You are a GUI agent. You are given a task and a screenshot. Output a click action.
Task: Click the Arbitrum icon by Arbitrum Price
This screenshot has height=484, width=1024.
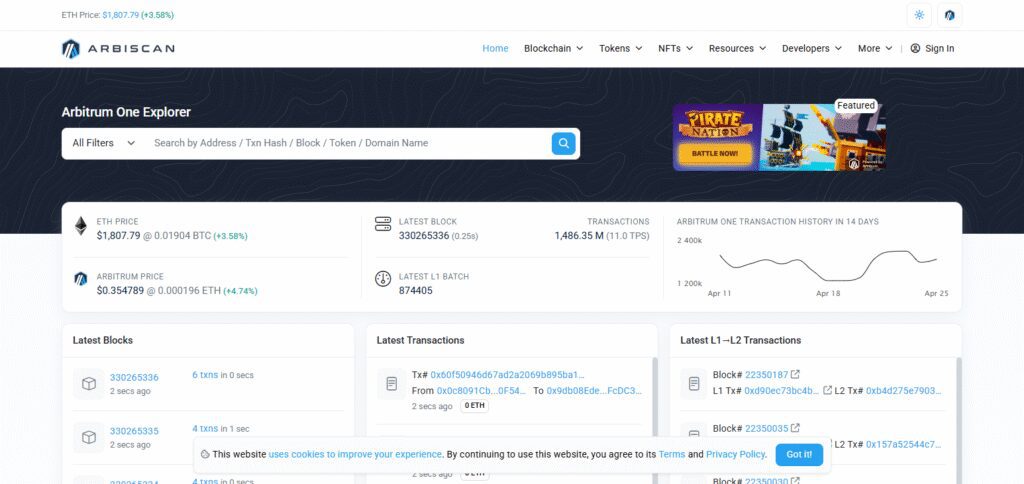point(80,279)
